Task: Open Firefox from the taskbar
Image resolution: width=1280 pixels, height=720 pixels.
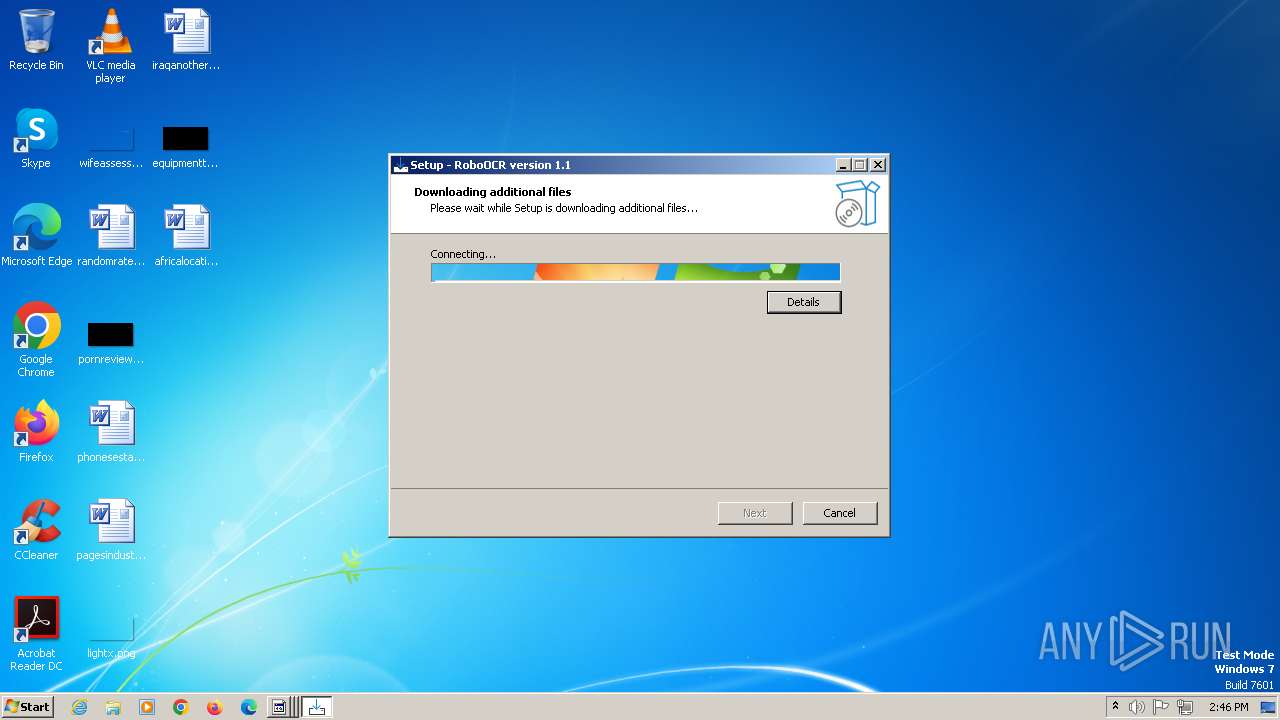Action: coord(215,707)
